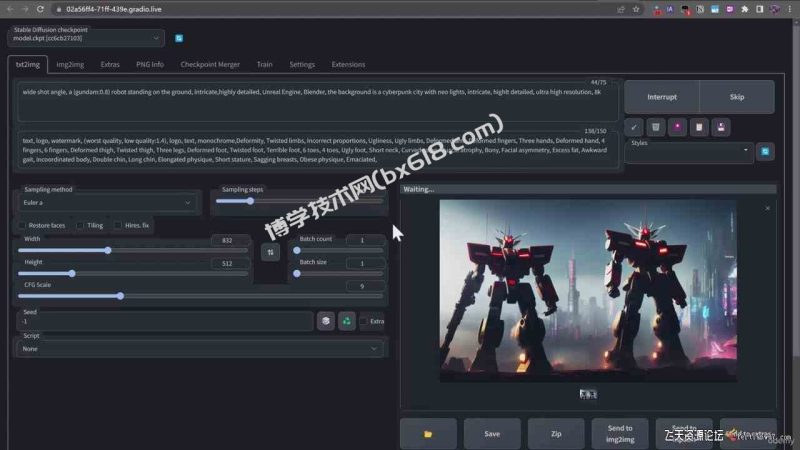Swap width and height with the arrows icon
Image resolution: width=800 pixels, height=450 pixels.
(x=270, y=252)
